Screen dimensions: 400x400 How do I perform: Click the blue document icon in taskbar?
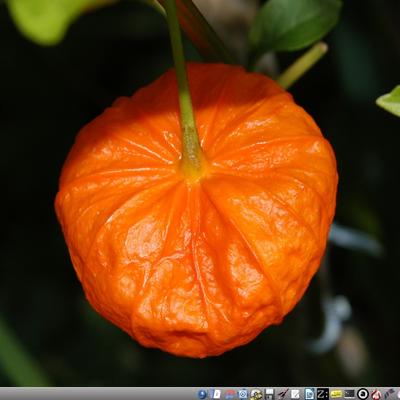click(x=309, y=394)
